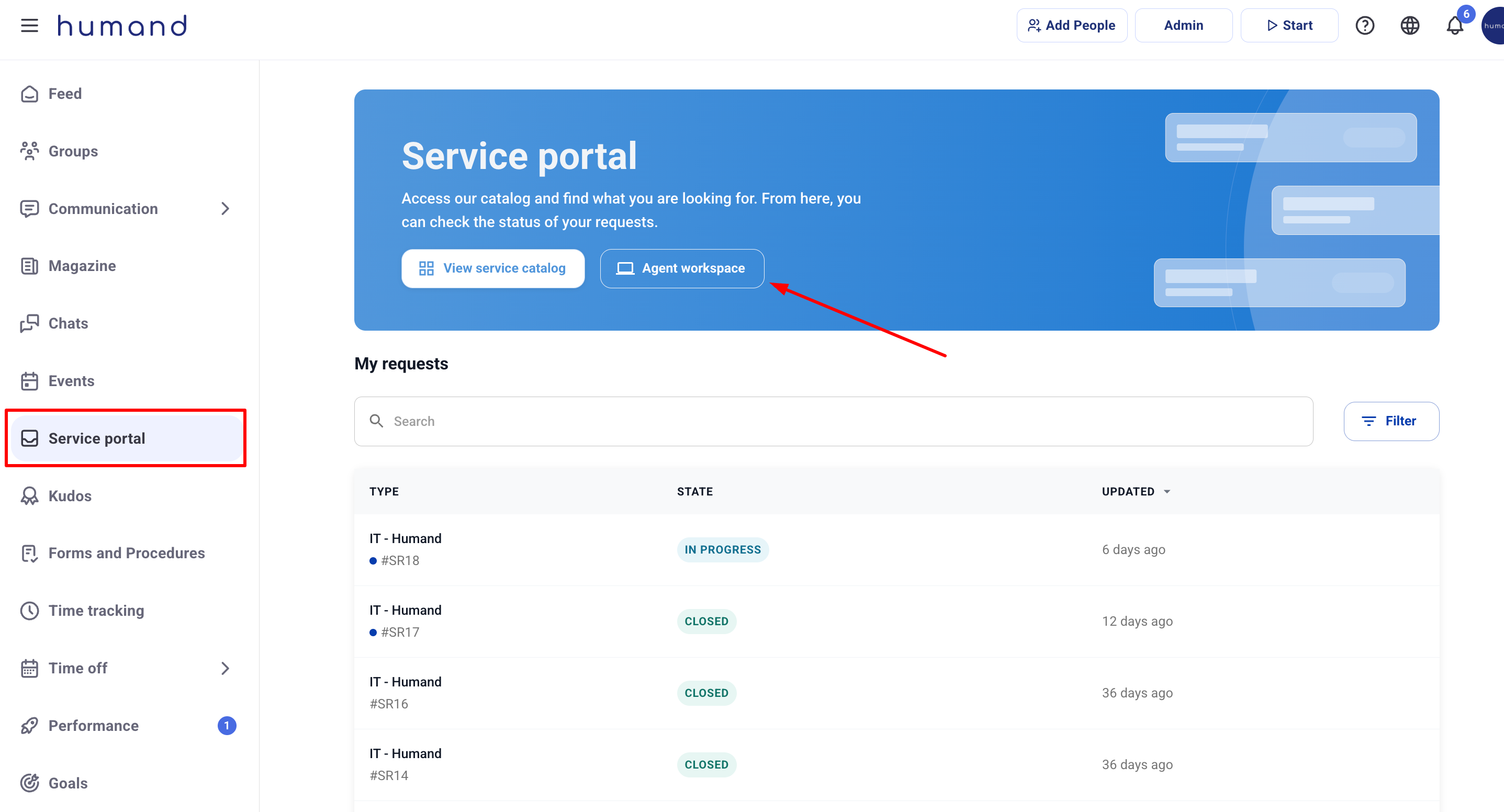Open notifications bell icon
Image resolution: width=1504 pixels, height=812 pixels.
pyautogui.click(x=1454, y=26)
